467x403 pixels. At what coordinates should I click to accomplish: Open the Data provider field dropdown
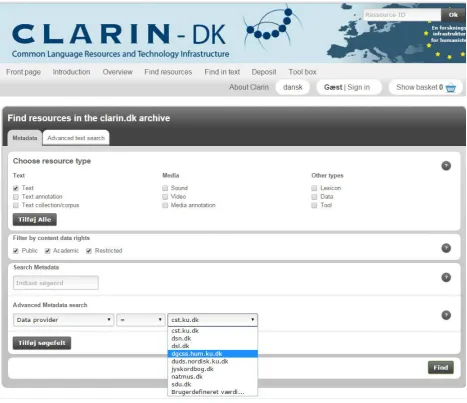(63, 320)
